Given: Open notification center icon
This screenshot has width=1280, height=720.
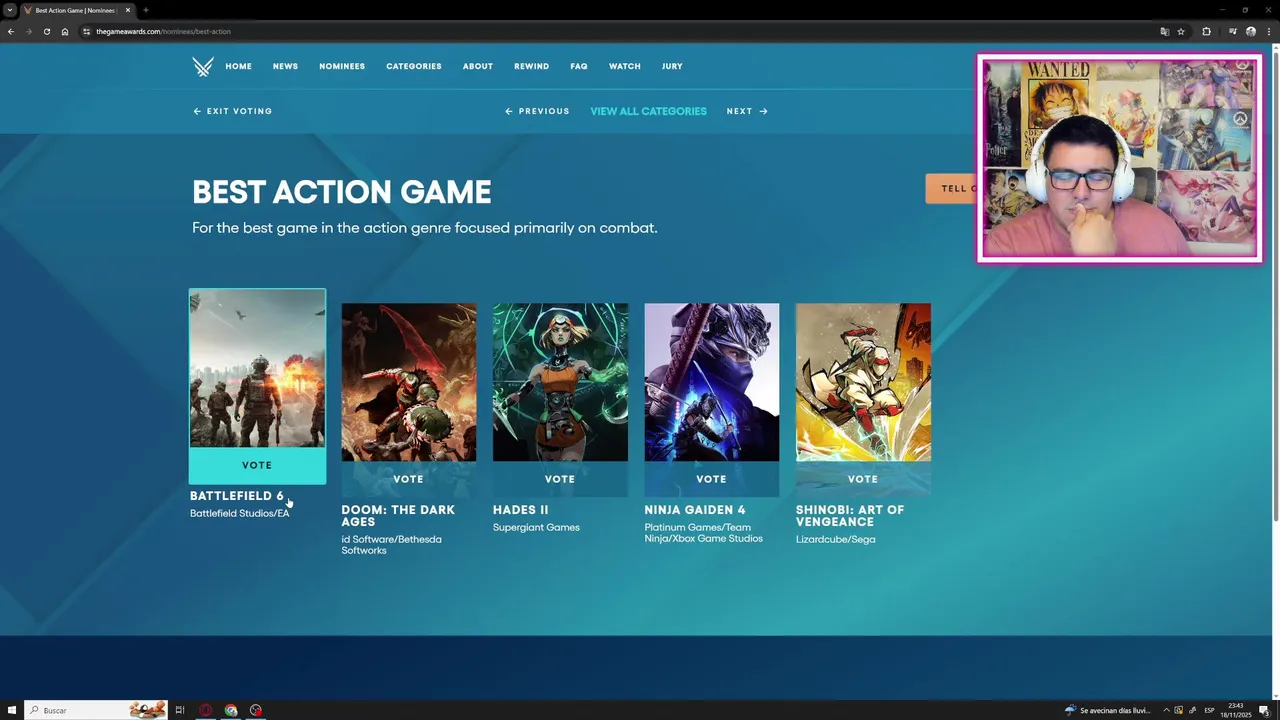Looking at the screenshot, I should click(1264, 710).
